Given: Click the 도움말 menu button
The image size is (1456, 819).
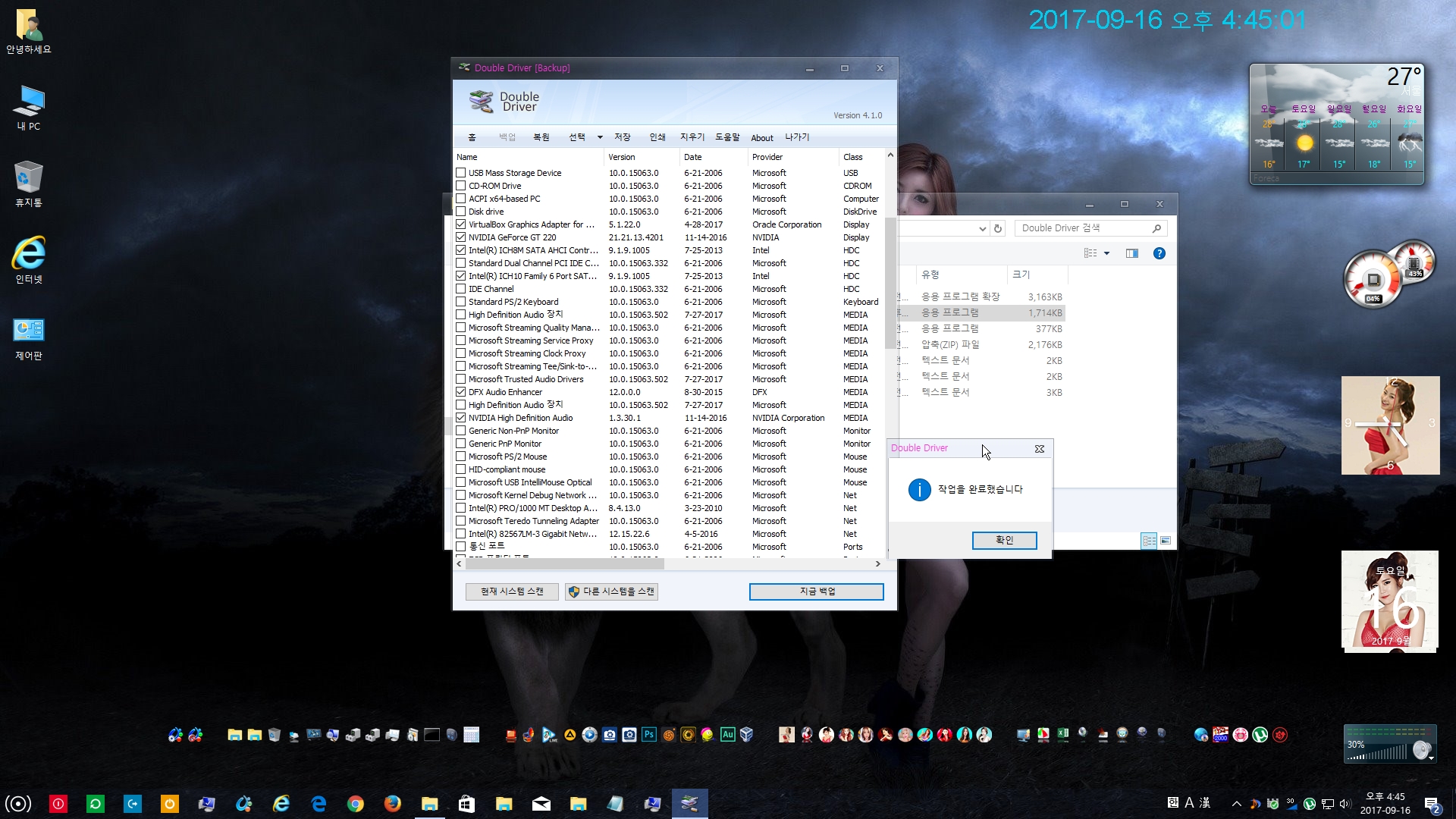Looking at the screenshot, I should 727,137.
